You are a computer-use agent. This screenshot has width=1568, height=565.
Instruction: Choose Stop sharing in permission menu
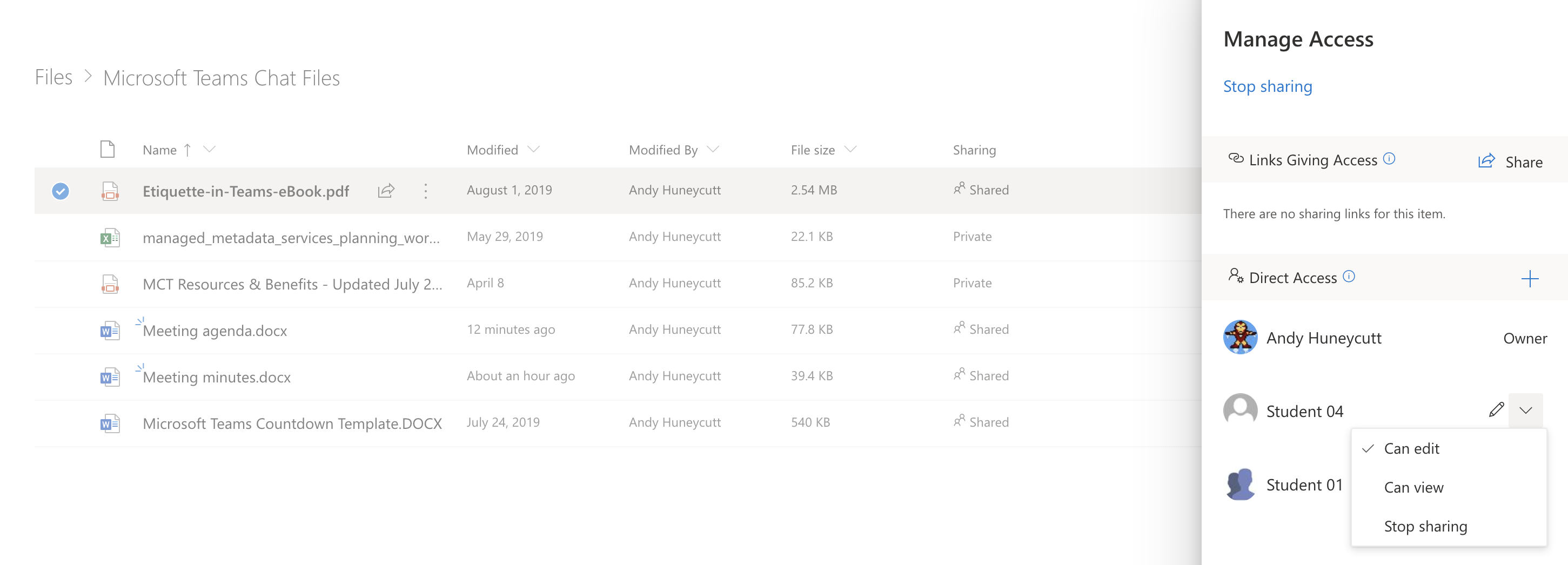coord(1425,526)
